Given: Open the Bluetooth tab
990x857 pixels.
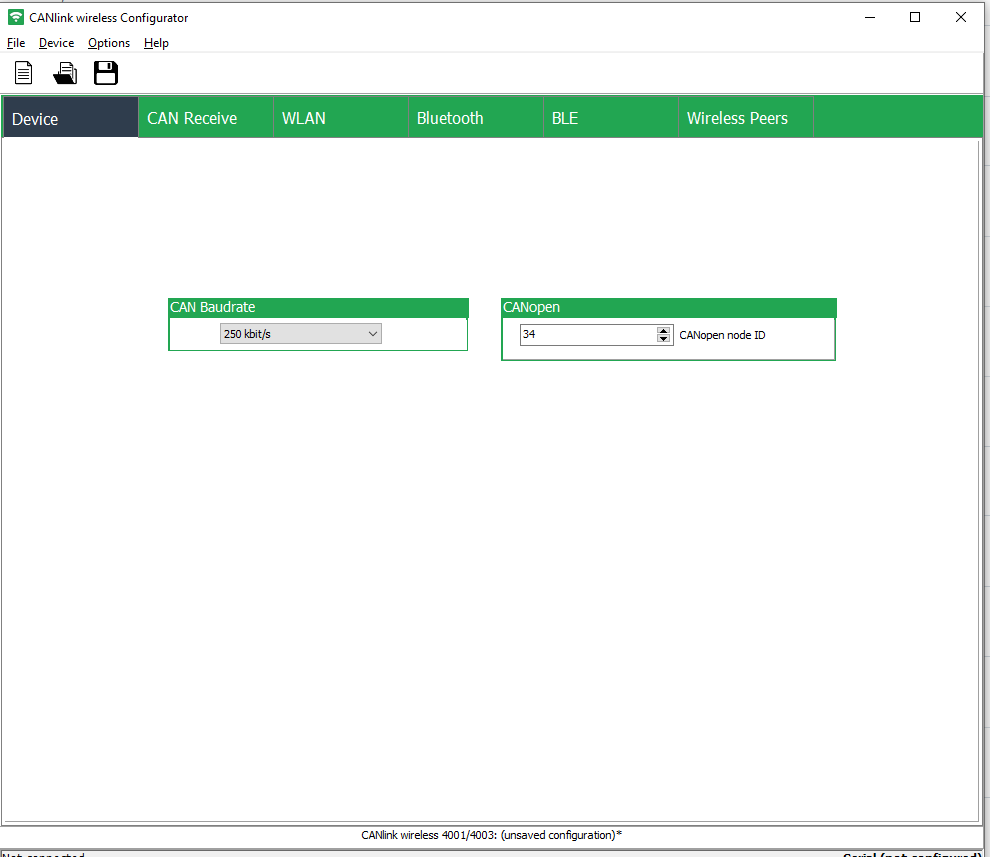Looking at the screenshot, I should coord(450,117).
